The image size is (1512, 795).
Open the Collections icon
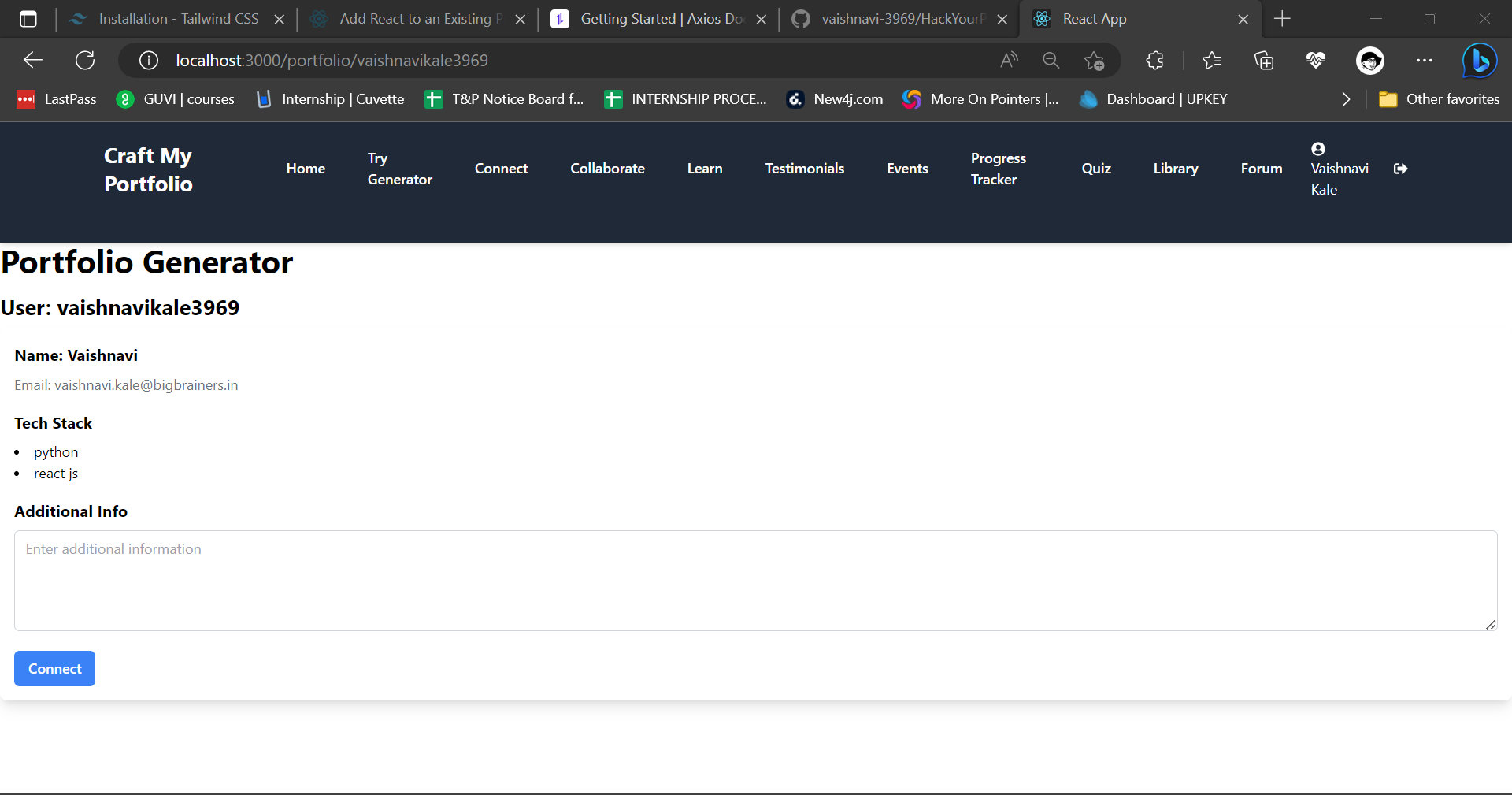point(1264,60)
